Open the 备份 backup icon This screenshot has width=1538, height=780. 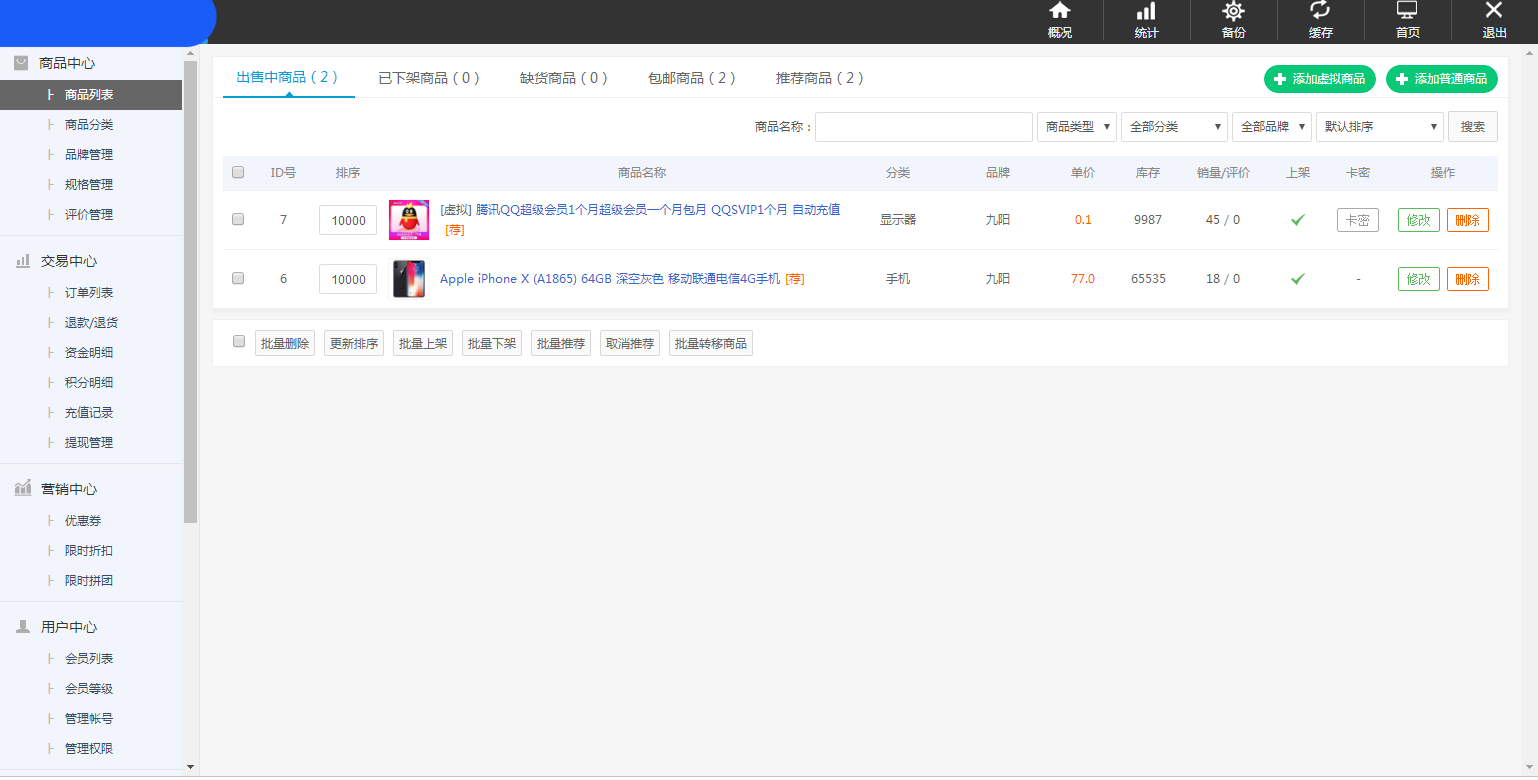(1233, 18)
